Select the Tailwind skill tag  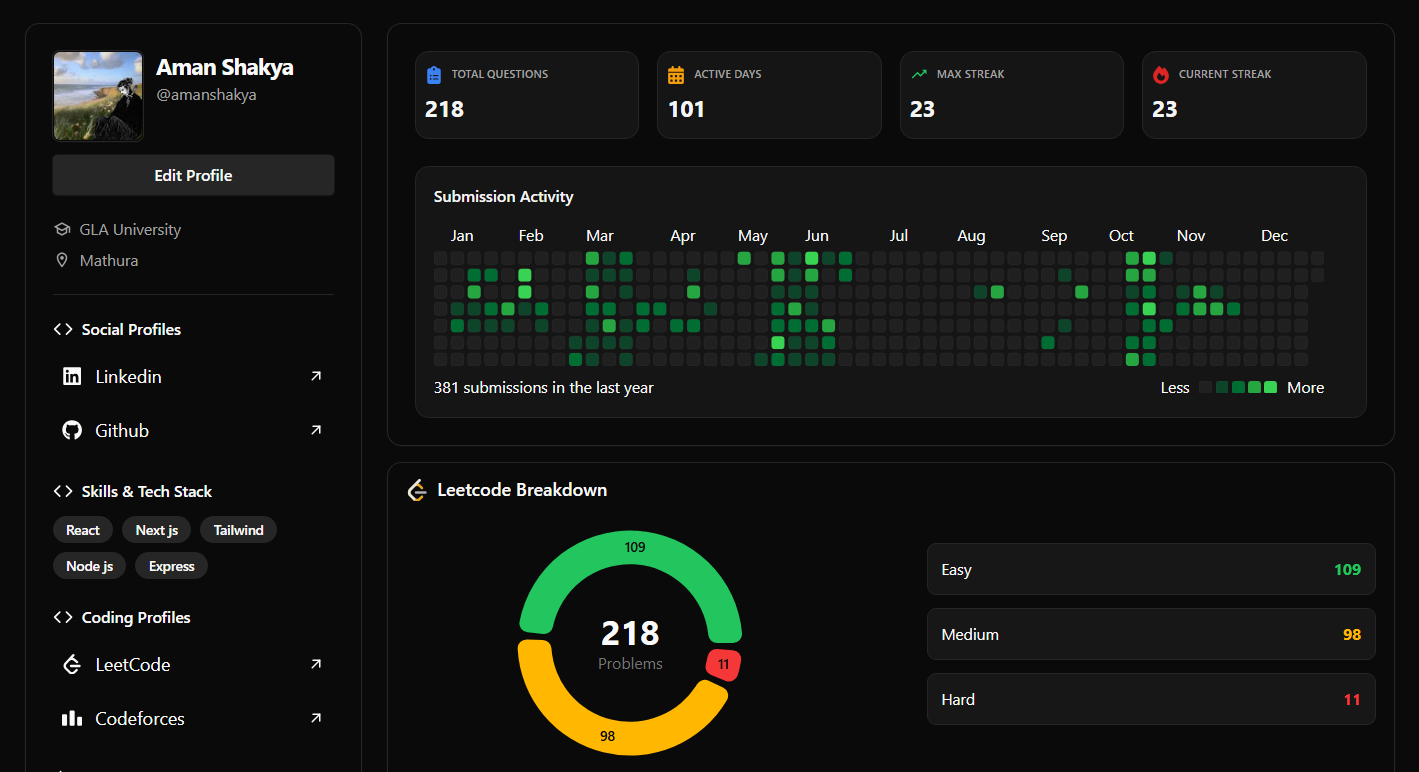point(238,531)
